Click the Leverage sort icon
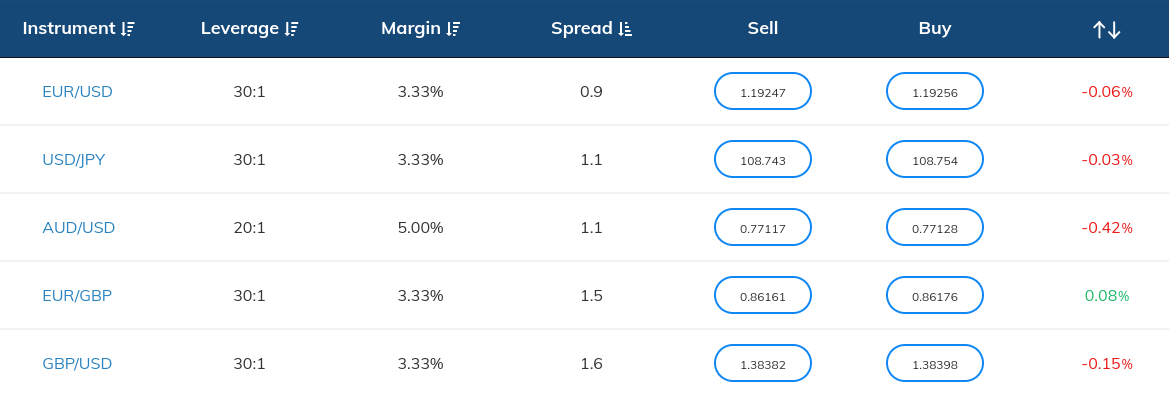 [x=292, y=29]
